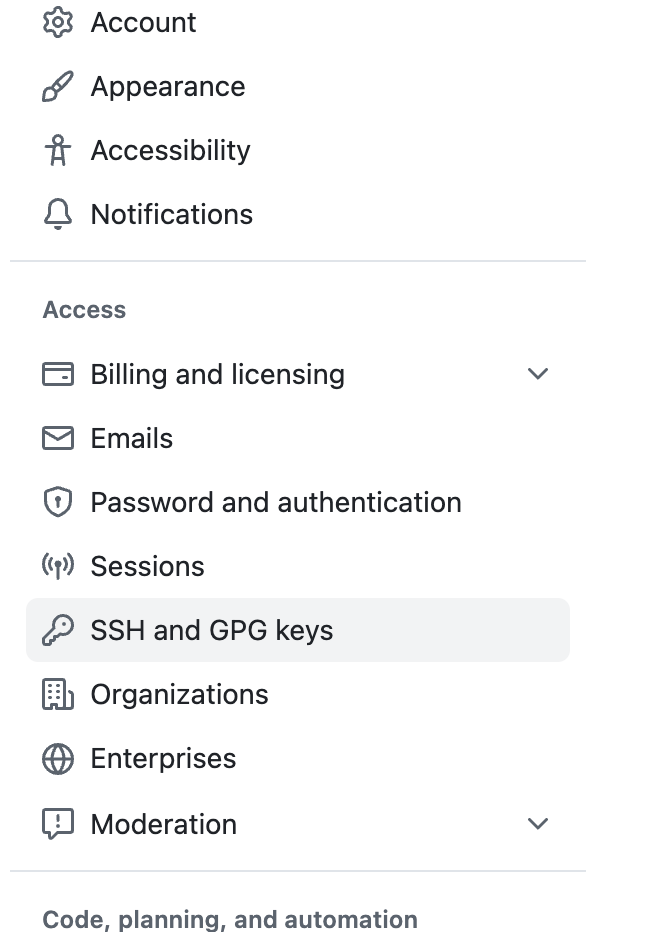Click the paintbrush icon for Appearance
The height and width of the screenshot is (932, 666).
58,87
